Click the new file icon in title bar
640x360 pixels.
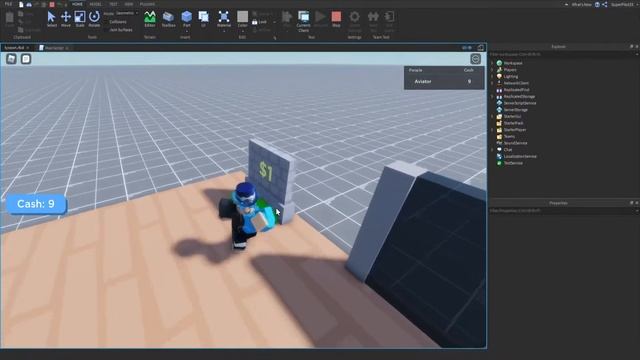pos(21,4)
